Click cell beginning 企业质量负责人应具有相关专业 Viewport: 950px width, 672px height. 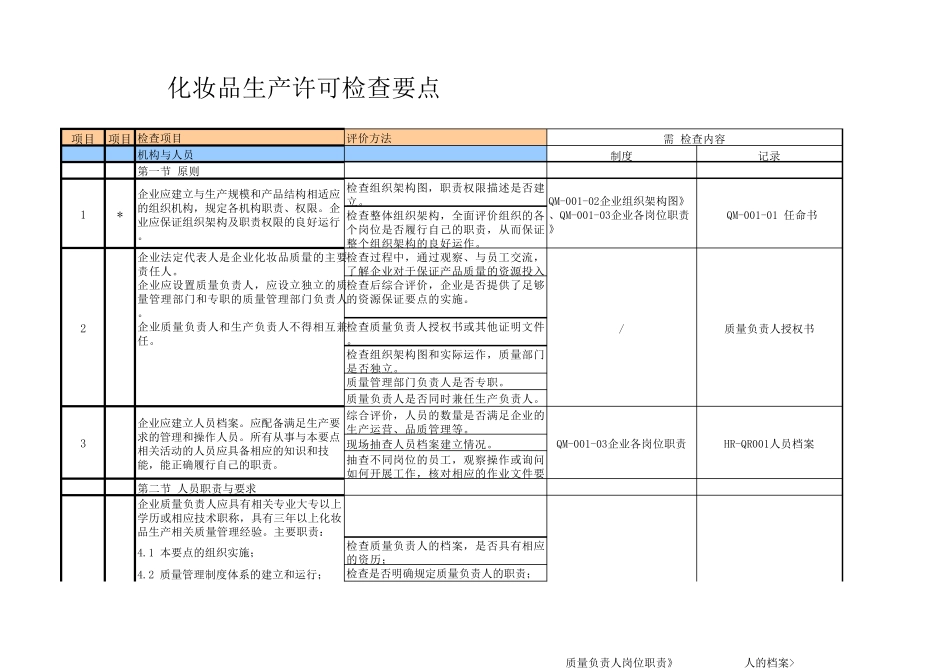pyautogui.click(x=240, y=517)
